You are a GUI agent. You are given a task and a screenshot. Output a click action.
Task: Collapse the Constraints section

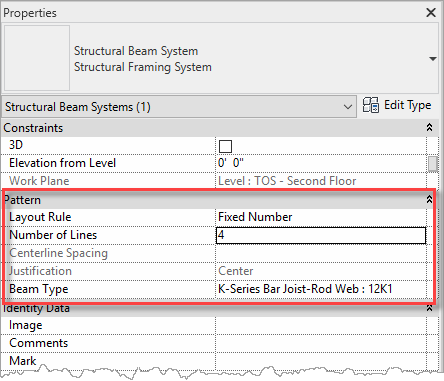click(430, 127)
